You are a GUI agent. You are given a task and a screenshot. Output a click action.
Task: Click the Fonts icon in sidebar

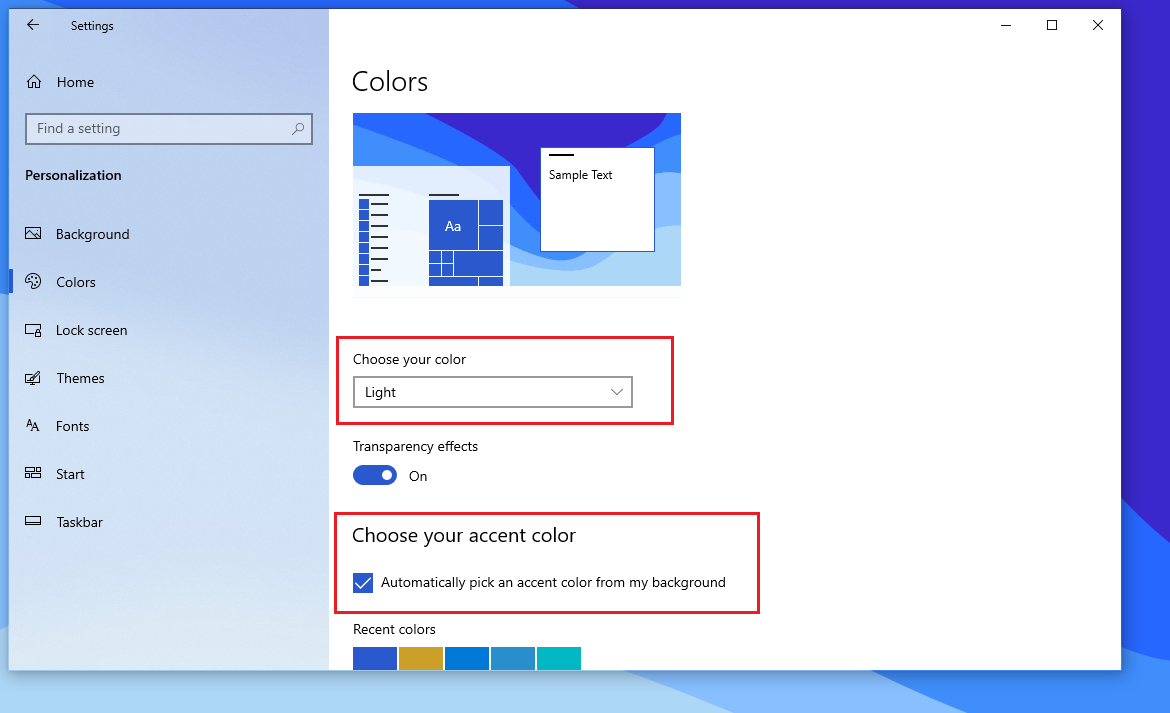click(x=33, y=426)
